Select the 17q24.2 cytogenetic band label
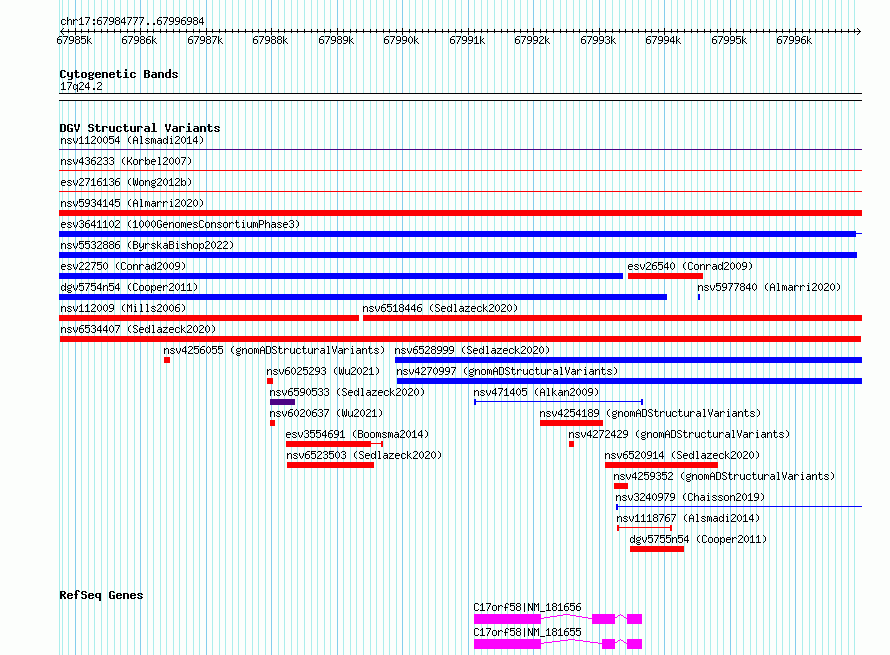This screenshot has height=655, width=890. [x=81, y=86]
